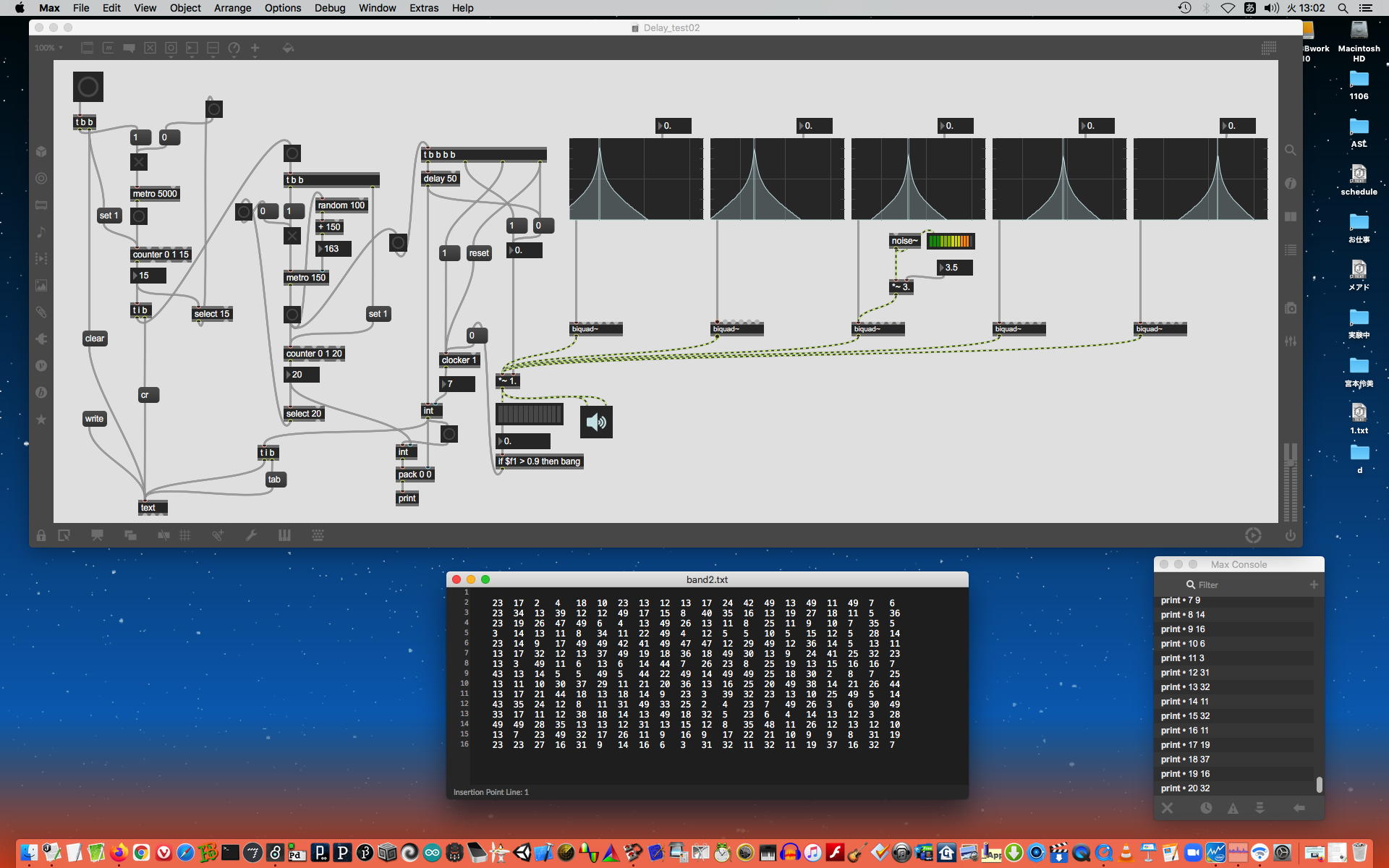
Task: Open the Extras menu
Action: (423, 8)
